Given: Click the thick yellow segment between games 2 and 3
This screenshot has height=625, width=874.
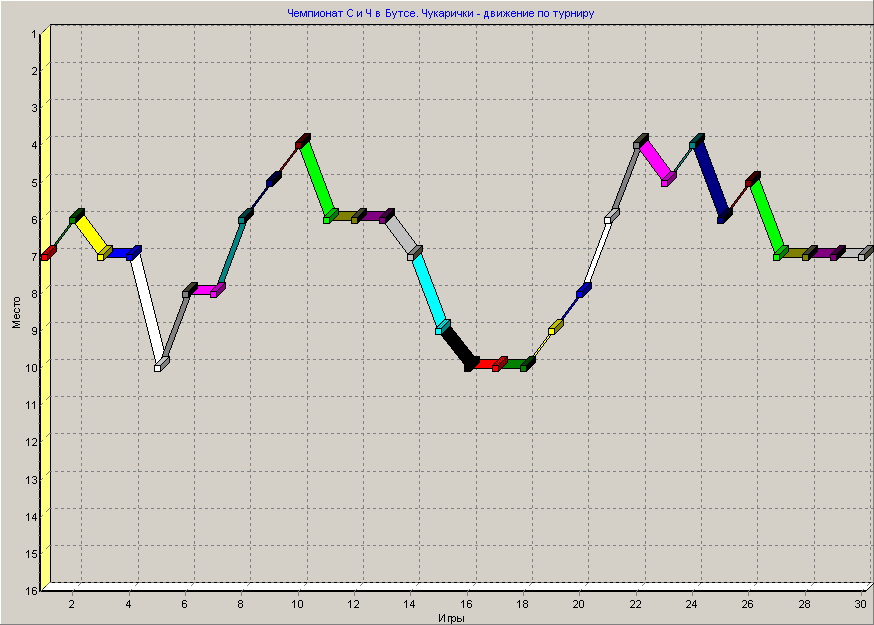Looking at the screenshot, I should (91, 235).
